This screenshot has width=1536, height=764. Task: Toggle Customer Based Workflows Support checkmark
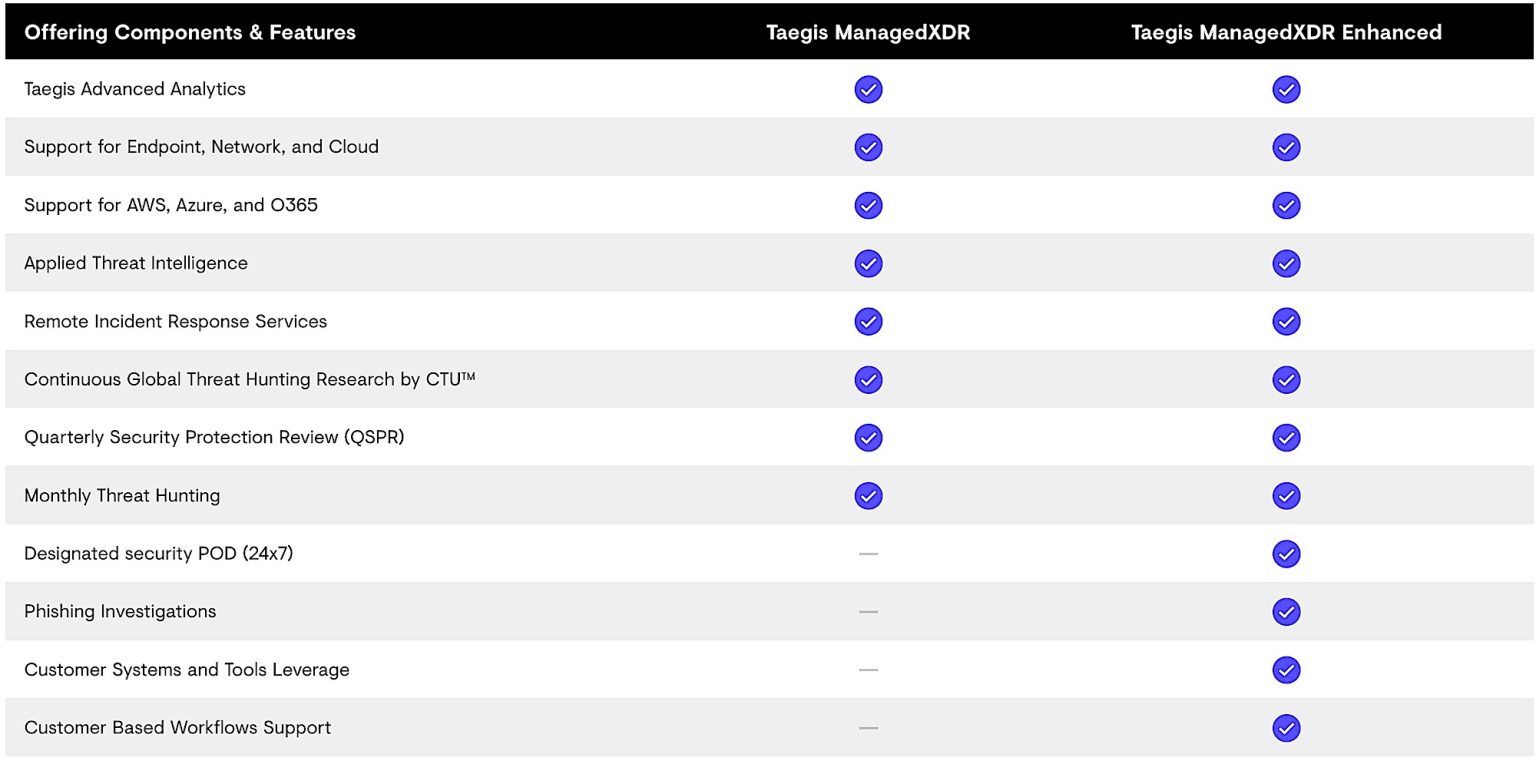pyautogui.click(x=1286, y=727)
